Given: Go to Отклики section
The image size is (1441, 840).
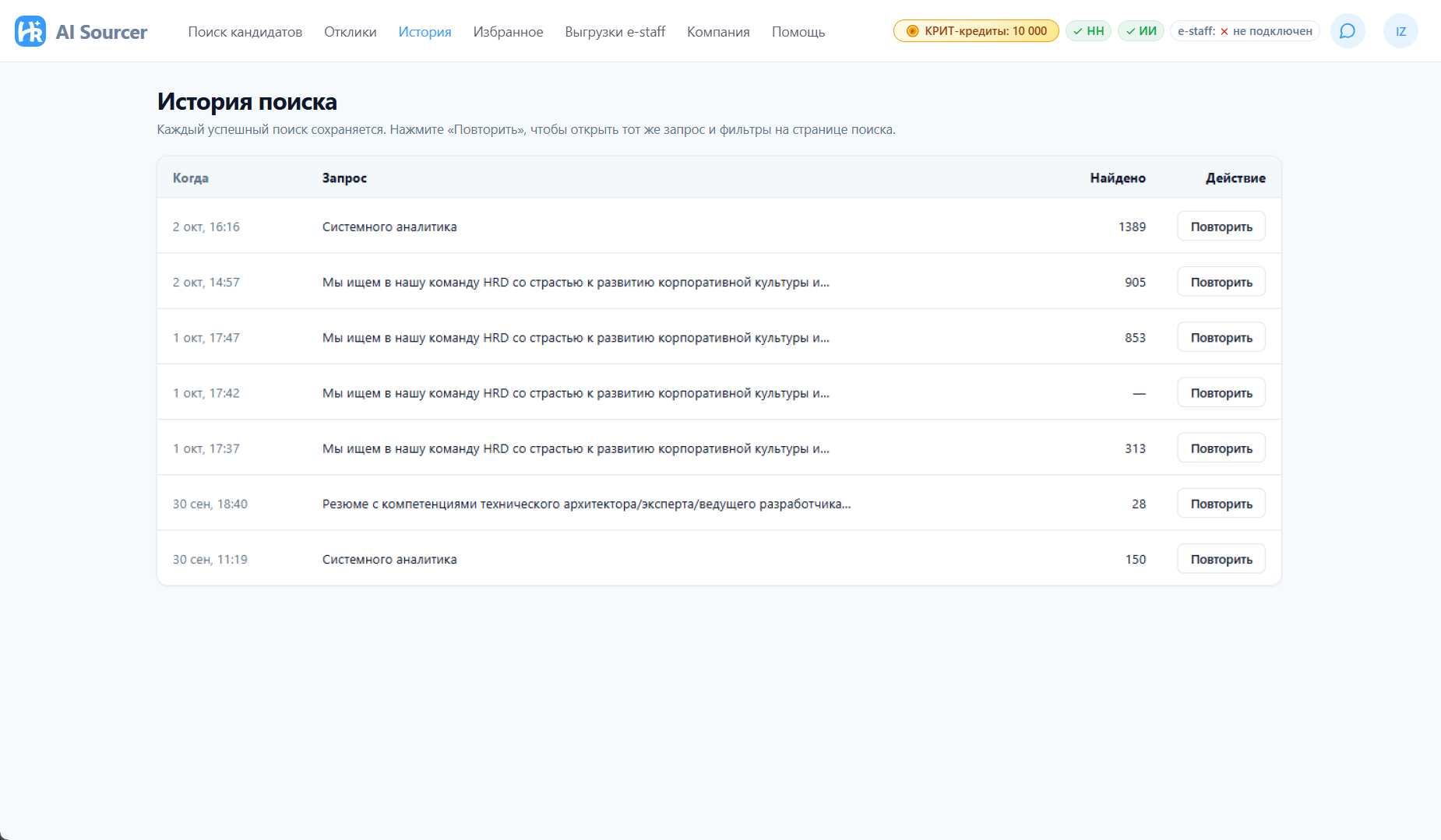Looking at the screenshot, I should pos(350,32).
